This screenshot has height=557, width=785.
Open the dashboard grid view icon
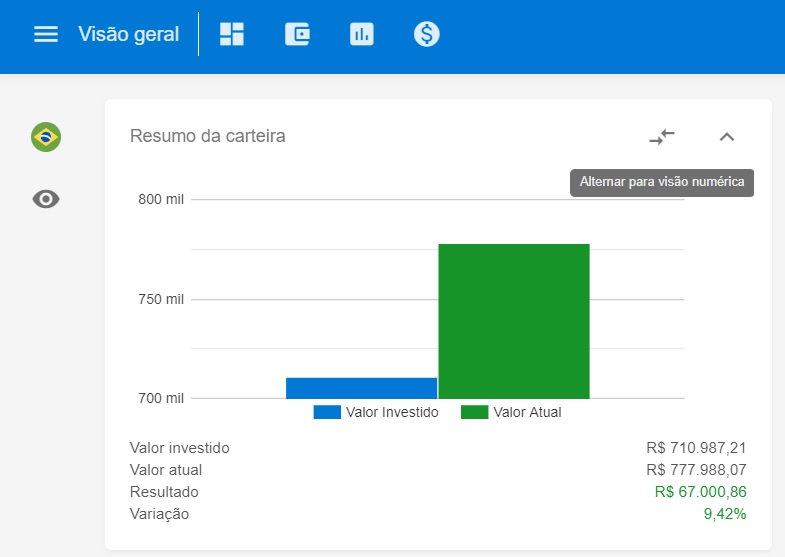point(232,35)
